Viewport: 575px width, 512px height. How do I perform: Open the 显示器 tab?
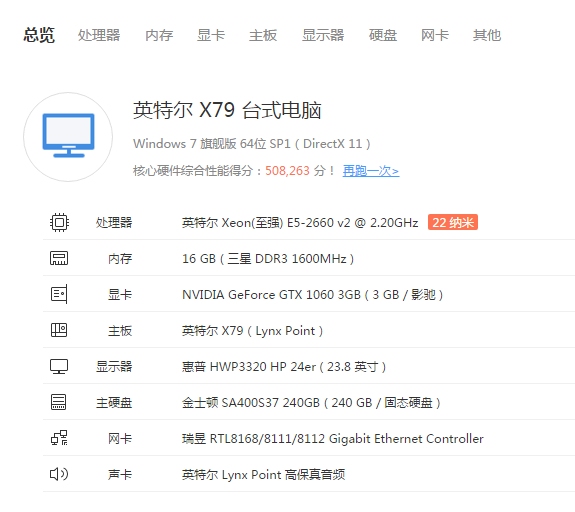click(x=323, y=35)
